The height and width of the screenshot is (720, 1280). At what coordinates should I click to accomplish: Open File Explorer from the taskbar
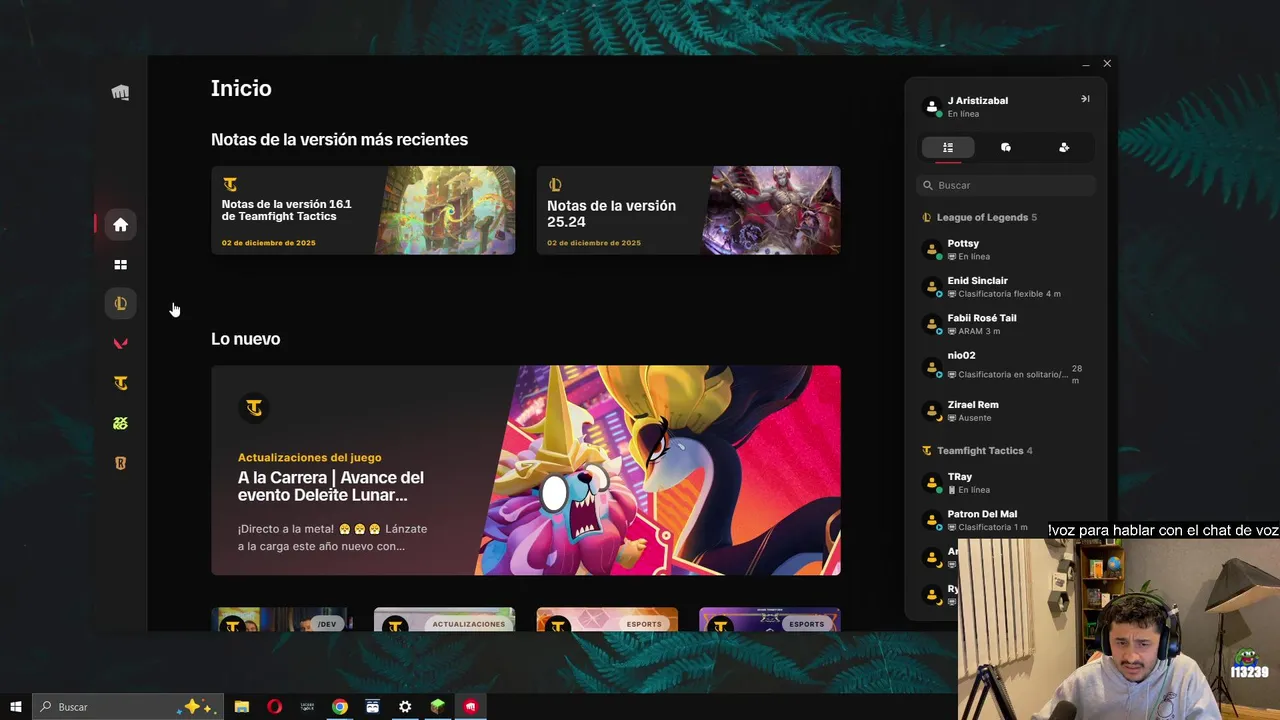click(242, 706)
